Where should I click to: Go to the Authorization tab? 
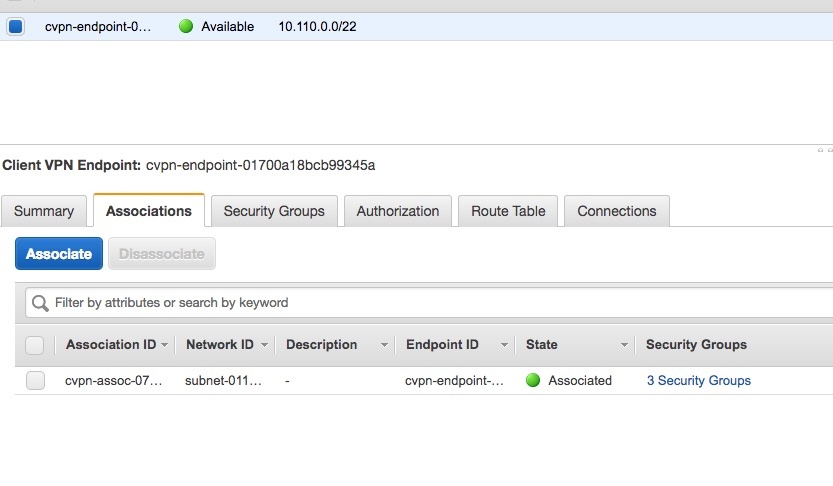[x=398, y=211]
